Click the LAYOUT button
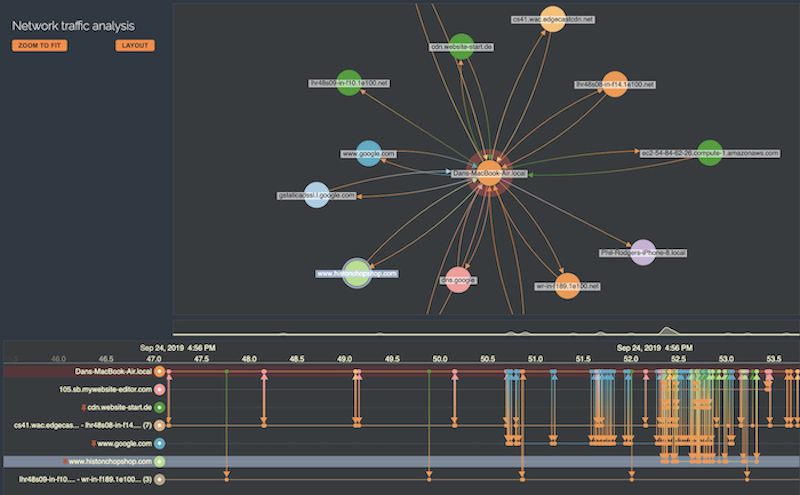 (x=135, y=45)
